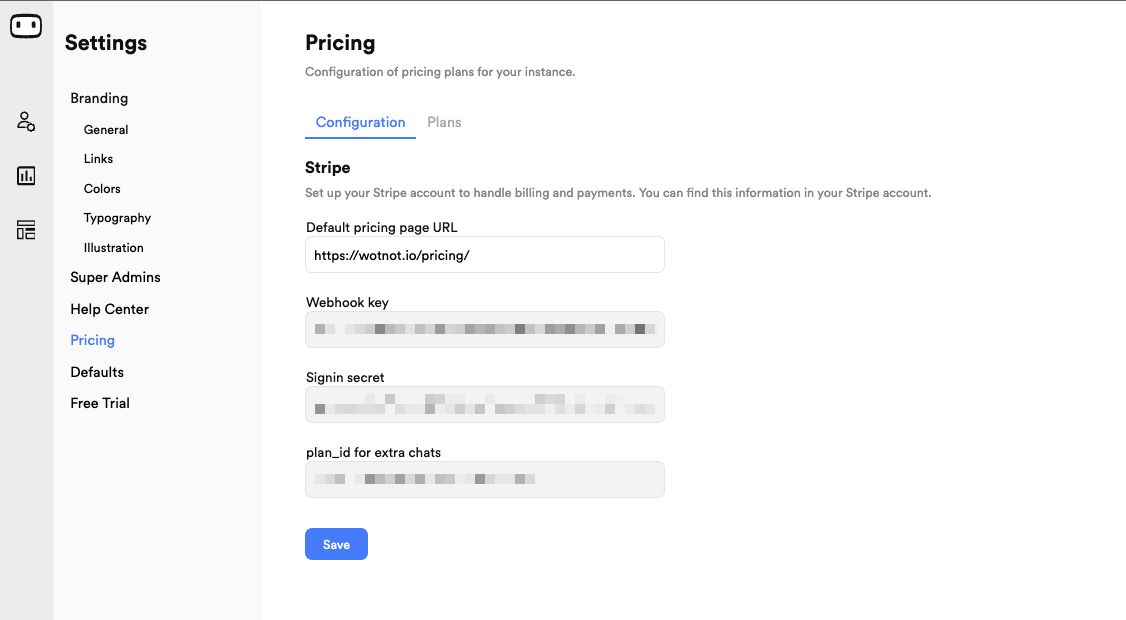The width and height of the screenshot is (1126, 620).
Task: Open the user accounts management icon
Action: 26,121
